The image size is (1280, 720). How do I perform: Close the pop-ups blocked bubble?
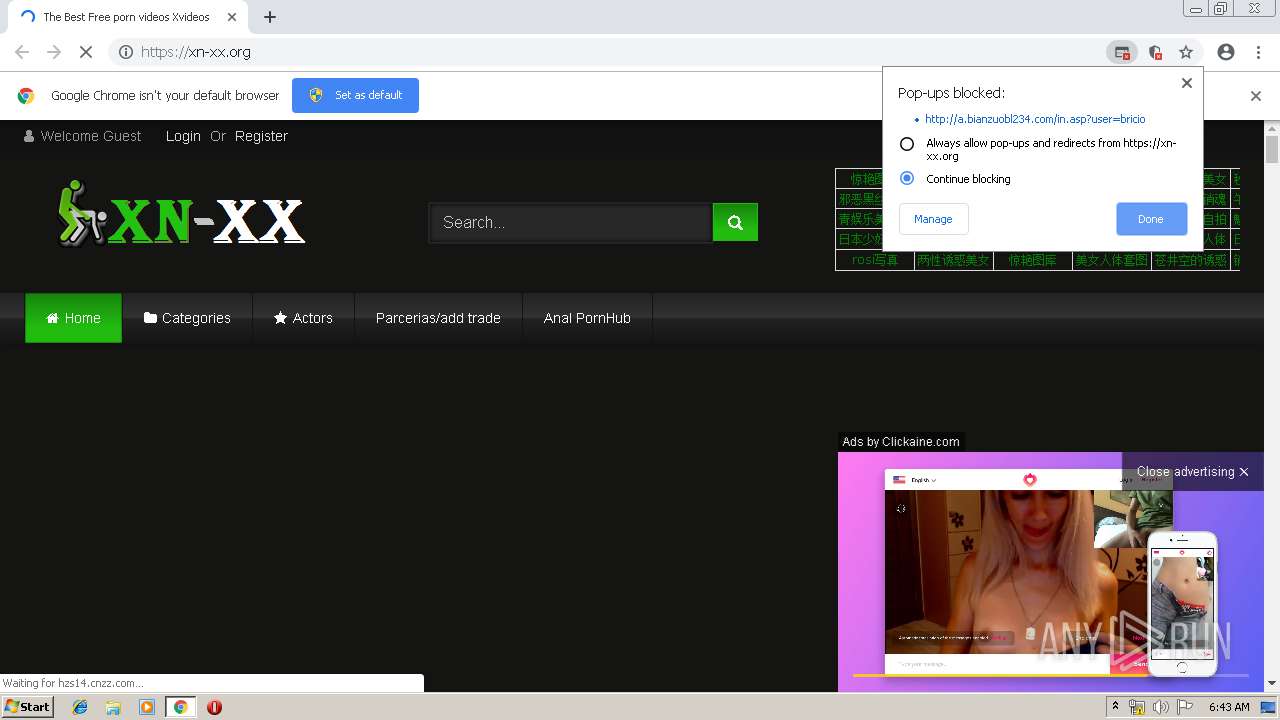tap(1187, 83)
